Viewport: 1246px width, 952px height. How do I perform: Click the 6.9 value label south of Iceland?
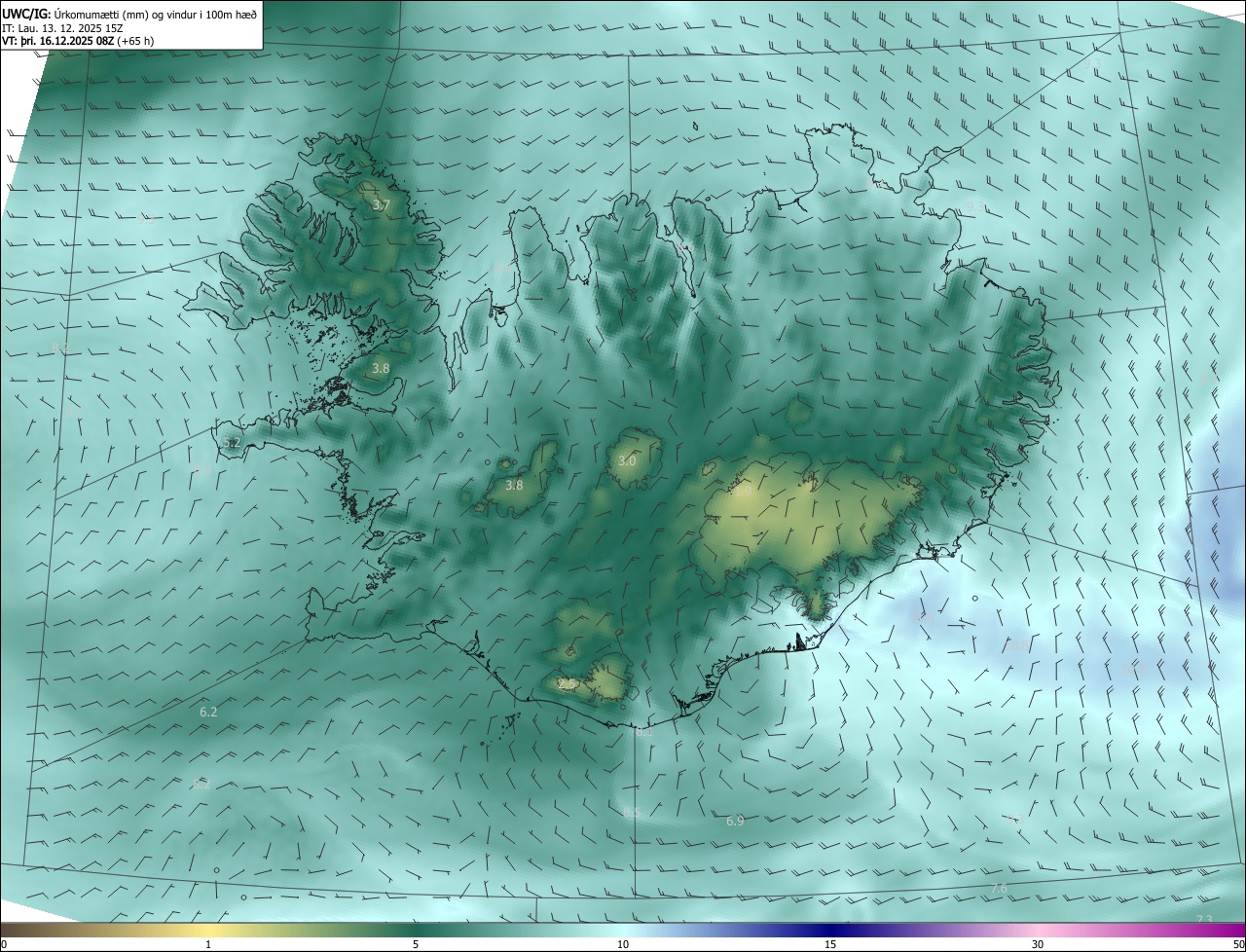(x=735, y=822)
